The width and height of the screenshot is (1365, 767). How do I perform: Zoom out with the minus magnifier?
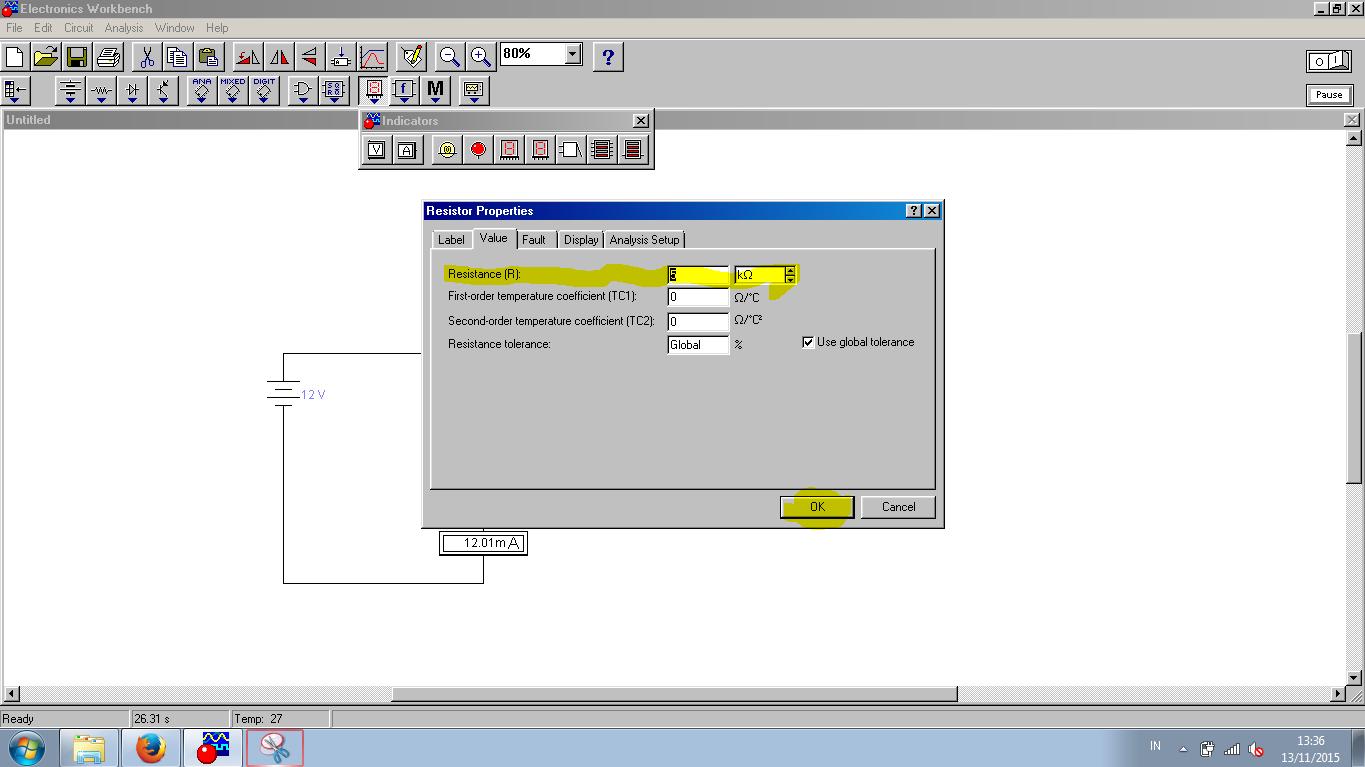point(450,56)
